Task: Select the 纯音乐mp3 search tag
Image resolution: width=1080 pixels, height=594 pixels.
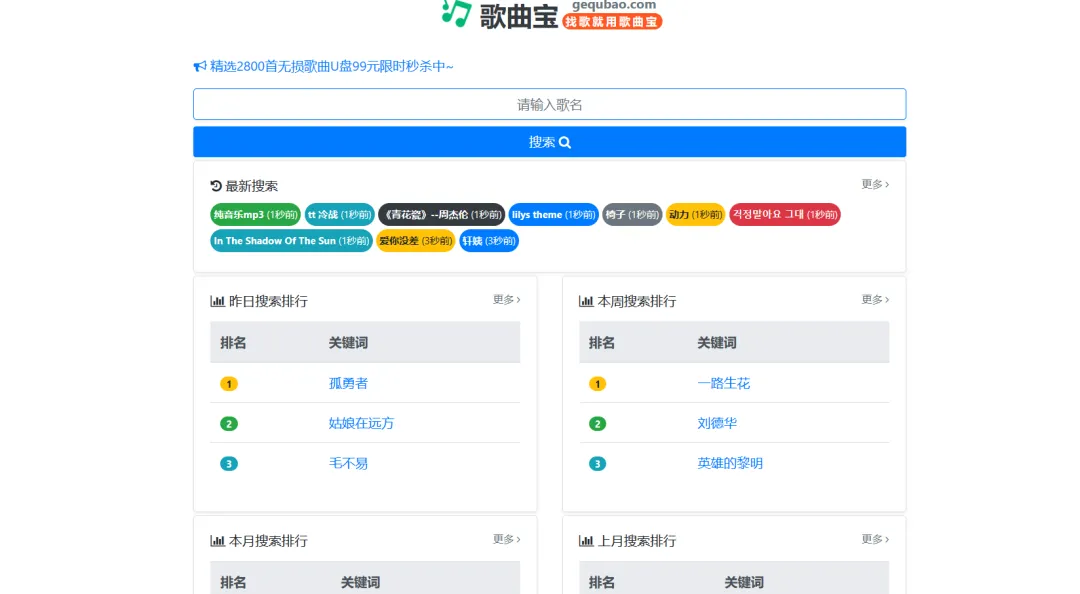Action: click(253, 214)
